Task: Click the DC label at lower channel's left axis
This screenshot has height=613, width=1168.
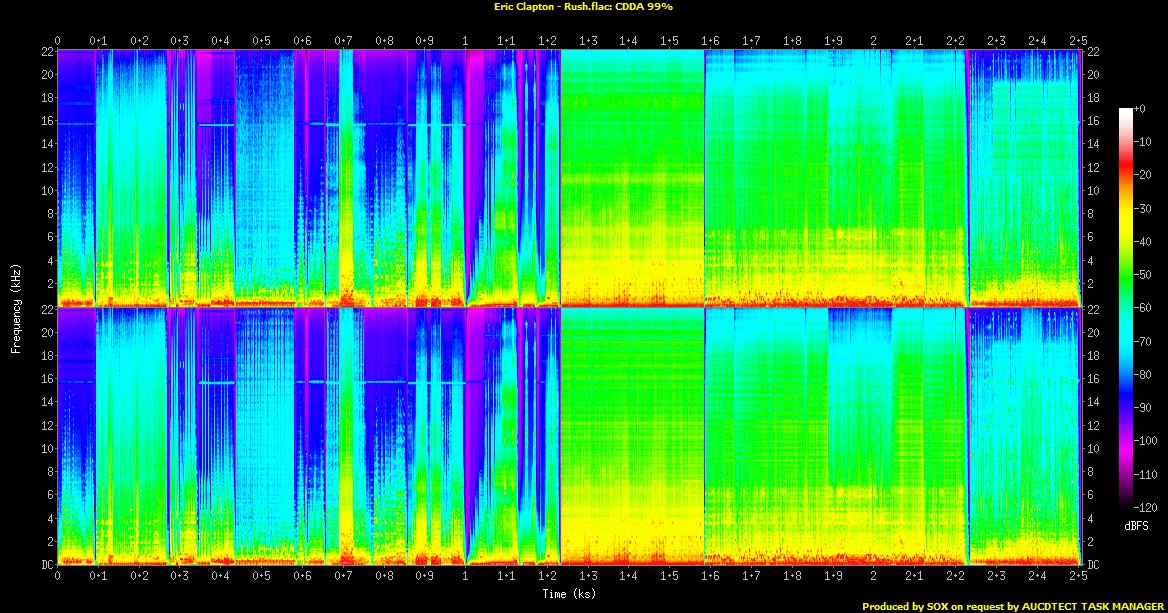Action: [45, 565]
